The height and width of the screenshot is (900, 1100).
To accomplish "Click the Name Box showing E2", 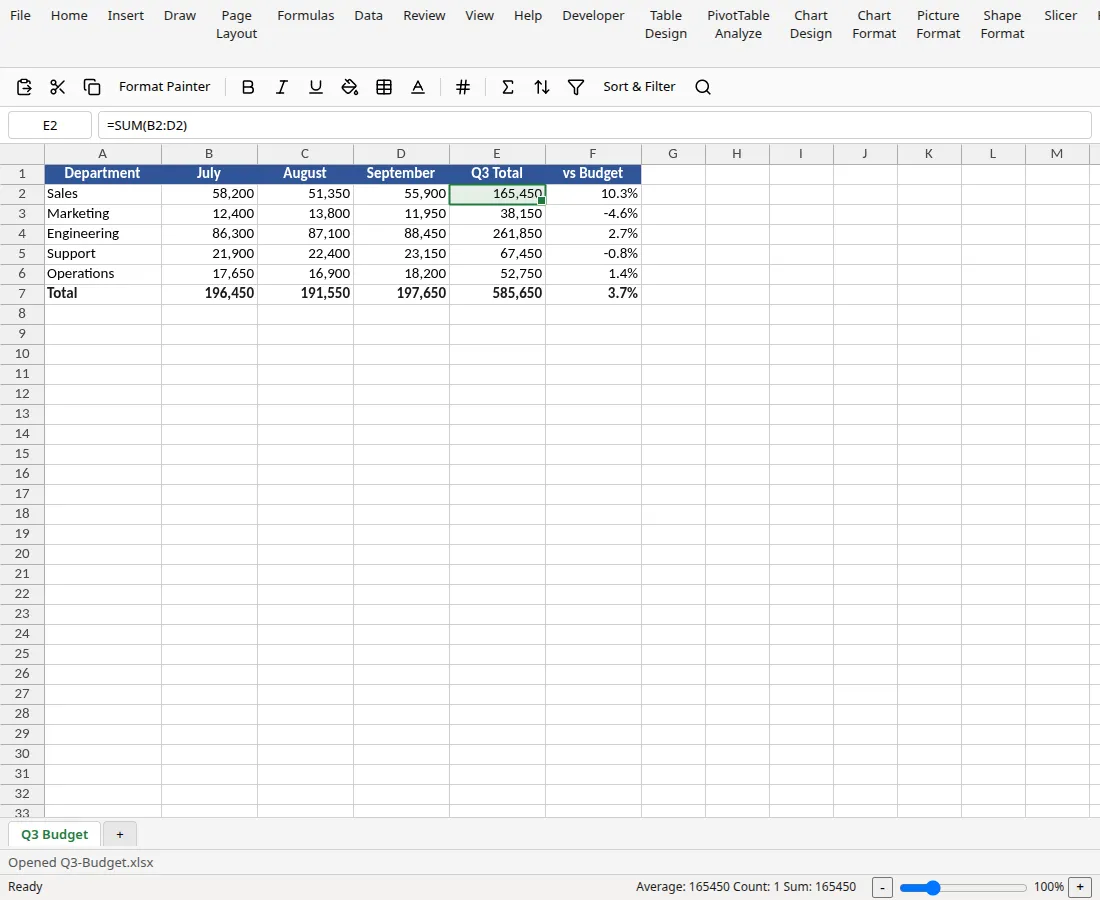I will (x=50, y=126).
